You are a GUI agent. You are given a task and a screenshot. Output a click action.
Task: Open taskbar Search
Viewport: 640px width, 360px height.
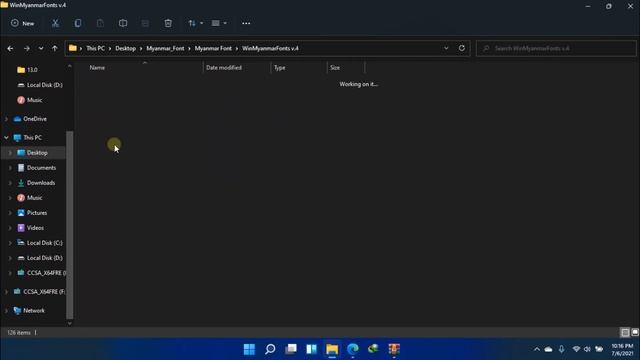coord(270,349)
